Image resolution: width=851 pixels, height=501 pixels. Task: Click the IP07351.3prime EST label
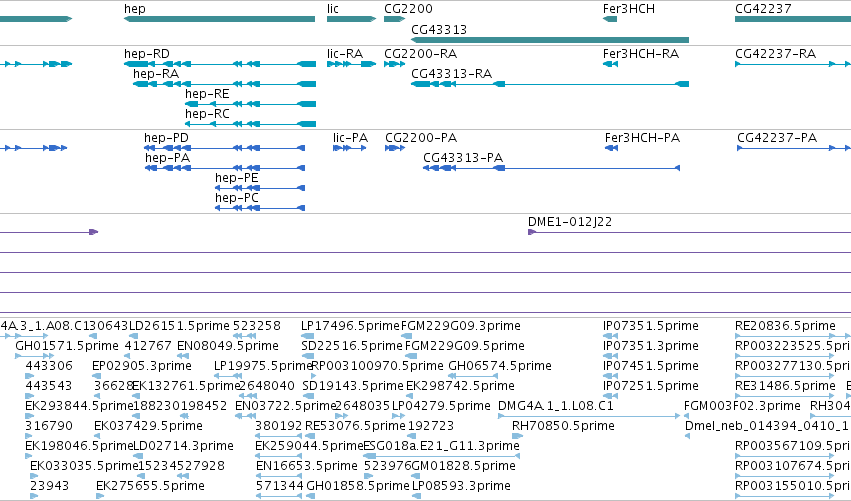[651, 346]
